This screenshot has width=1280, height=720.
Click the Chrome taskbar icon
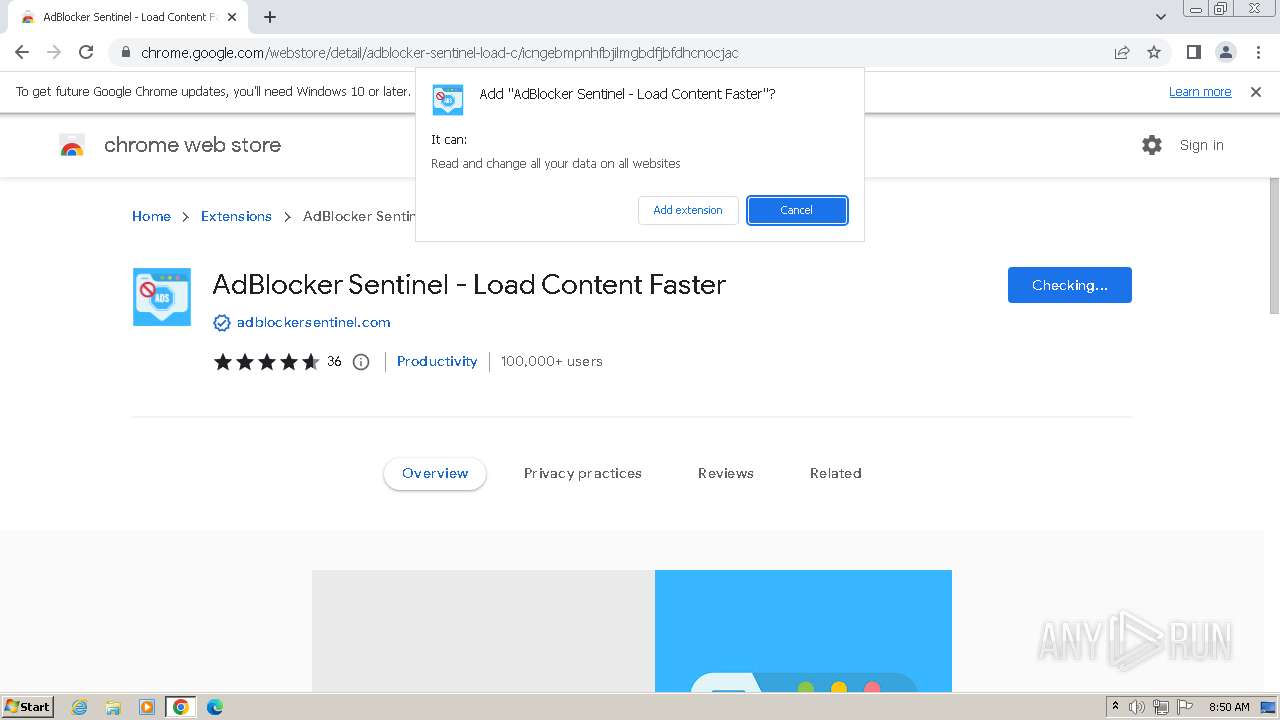point(181,707)
